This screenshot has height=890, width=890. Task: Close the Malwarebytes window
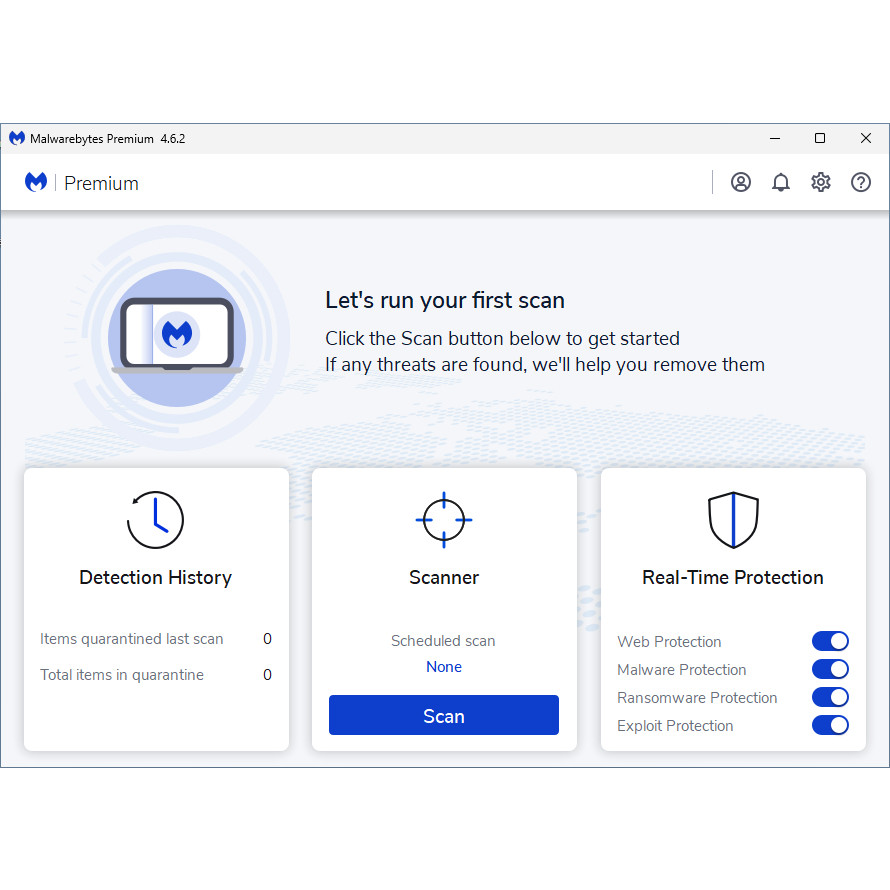866,138
